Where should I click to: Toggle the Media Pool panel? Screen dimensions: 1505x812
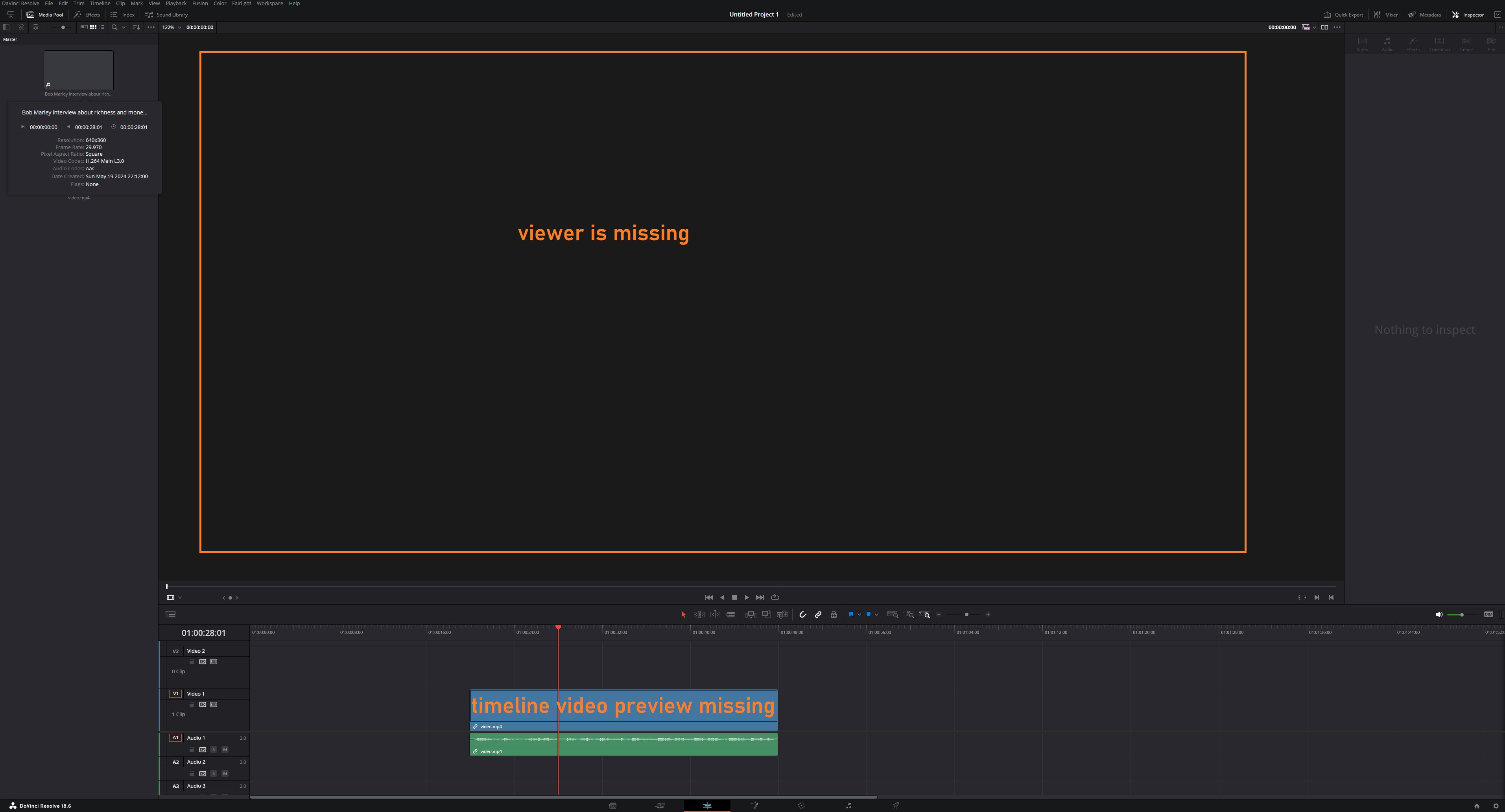point(44,15)
